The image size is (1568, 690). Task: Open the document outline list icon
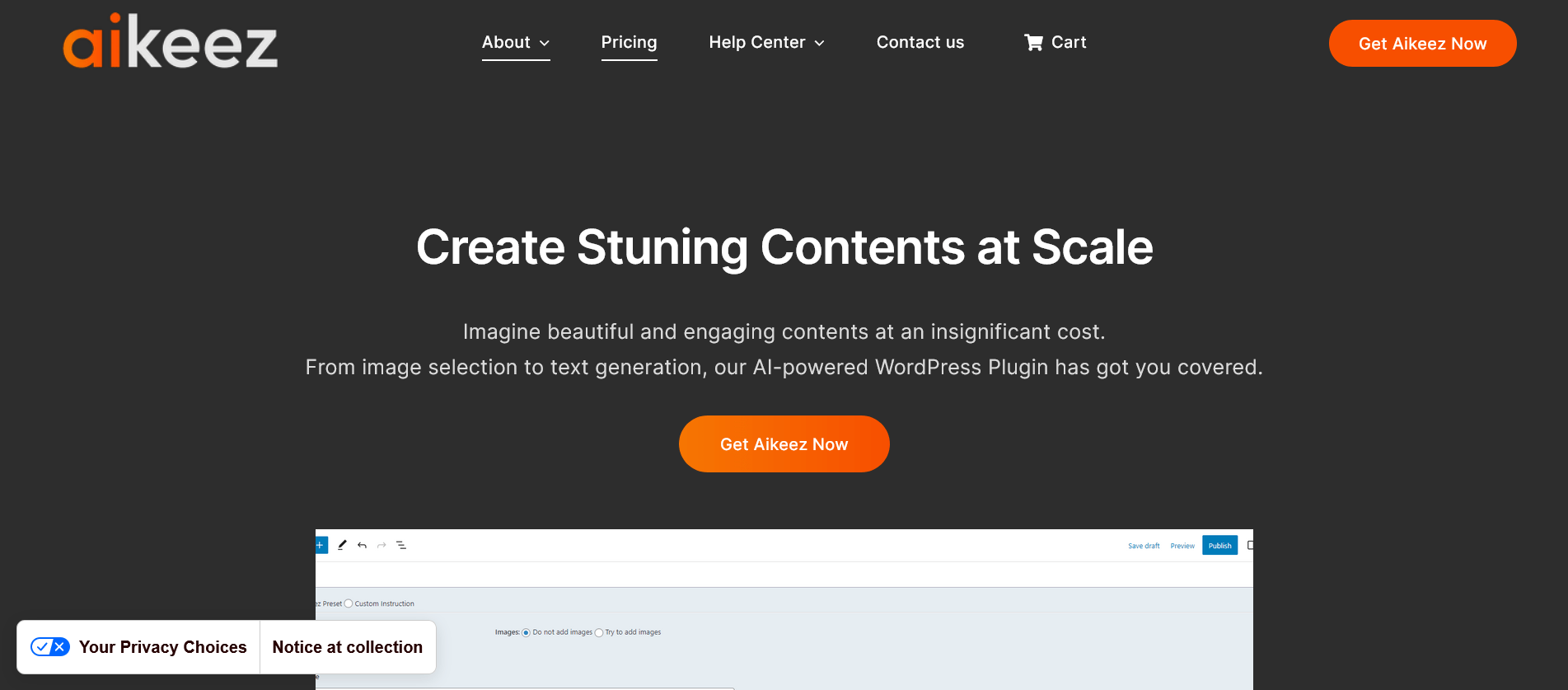pyautogui.click(x=401, y=545)
